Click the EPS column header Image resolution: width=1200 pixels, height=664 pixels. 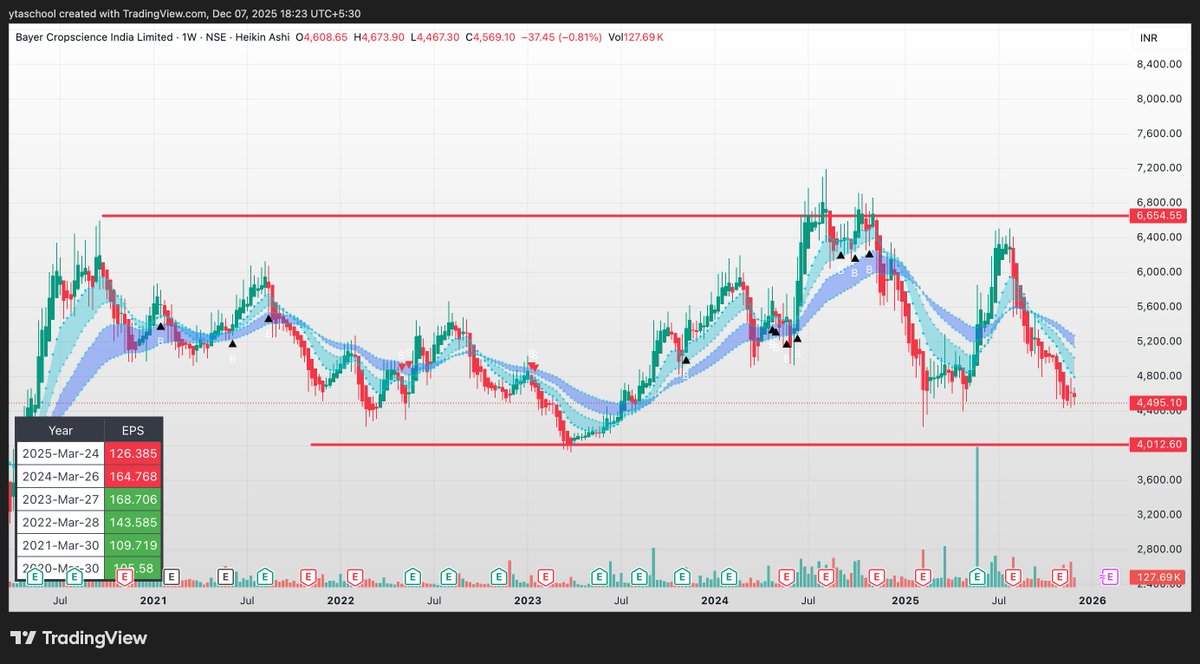133,430
